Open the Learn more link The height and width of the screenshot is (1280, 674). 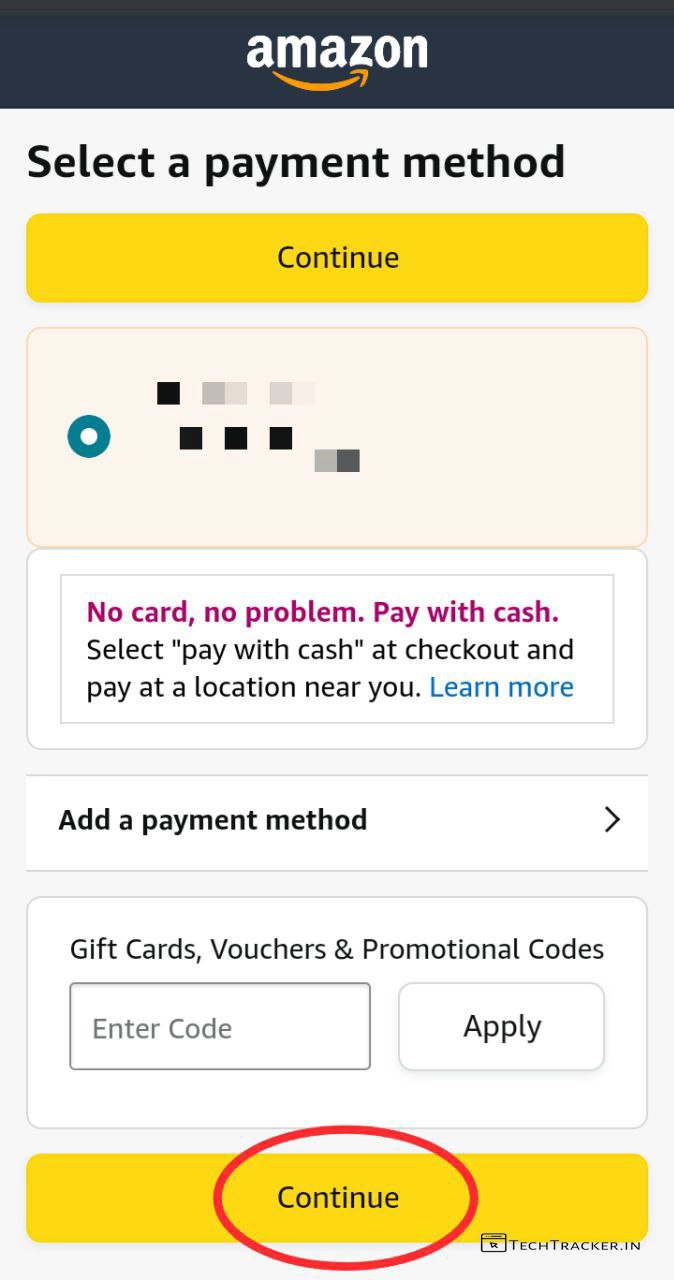(501, 687)
